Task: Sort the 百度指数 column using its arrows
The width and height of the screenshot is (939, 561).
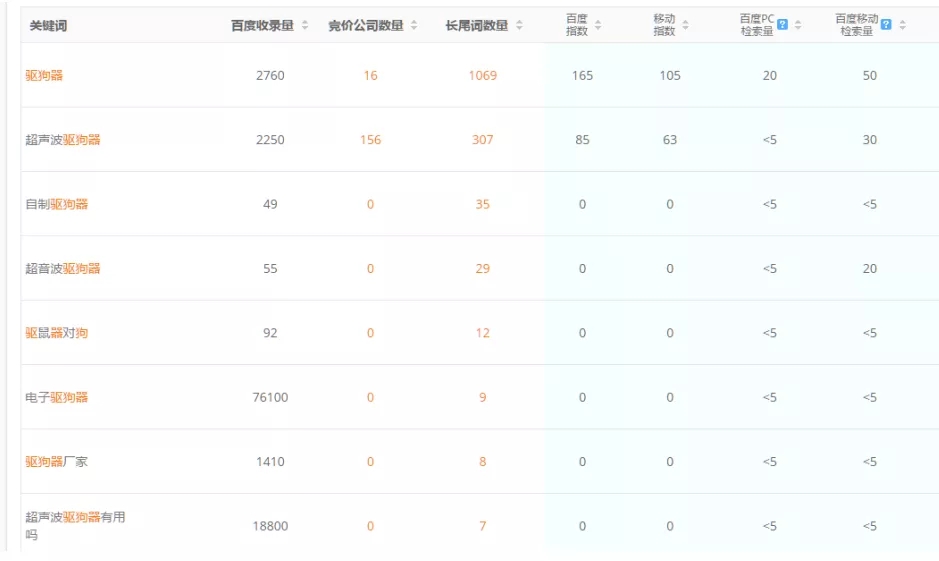Action: (x=598, y=26)
